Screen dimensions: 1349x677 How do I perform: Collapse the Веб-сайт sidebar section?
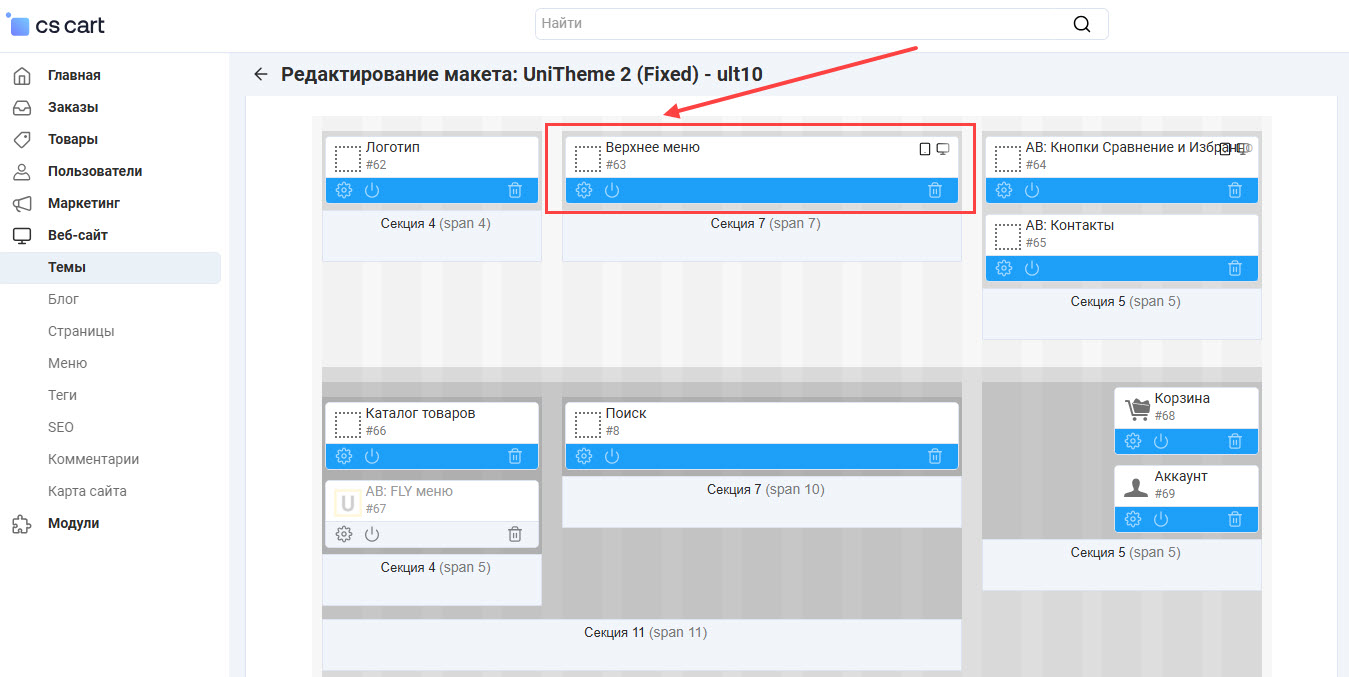(77, 235)
